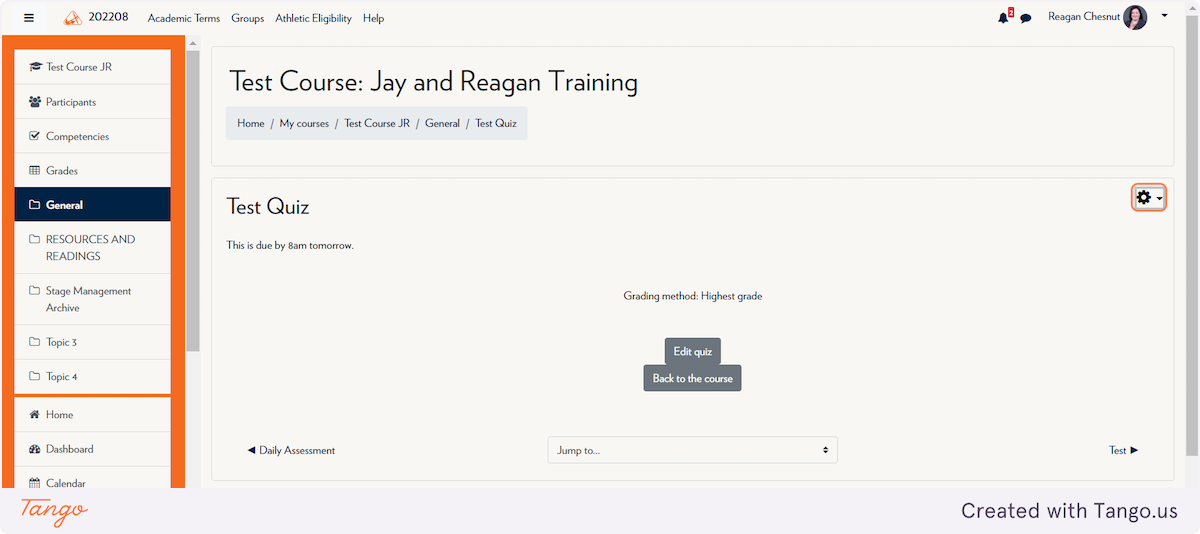The height and width of the screenshot is (534, 1200).
Task: Open Grades in the sidebar
Action: 93,171
